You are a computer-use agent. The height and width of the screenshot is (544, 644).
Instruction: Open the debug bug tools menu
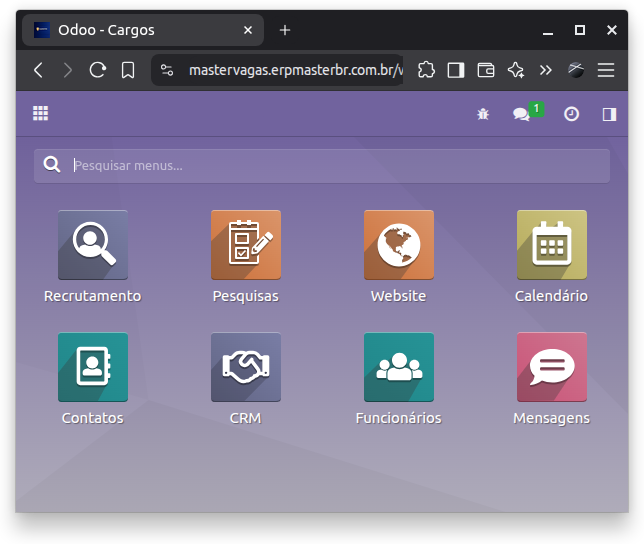tap(483, 115)
